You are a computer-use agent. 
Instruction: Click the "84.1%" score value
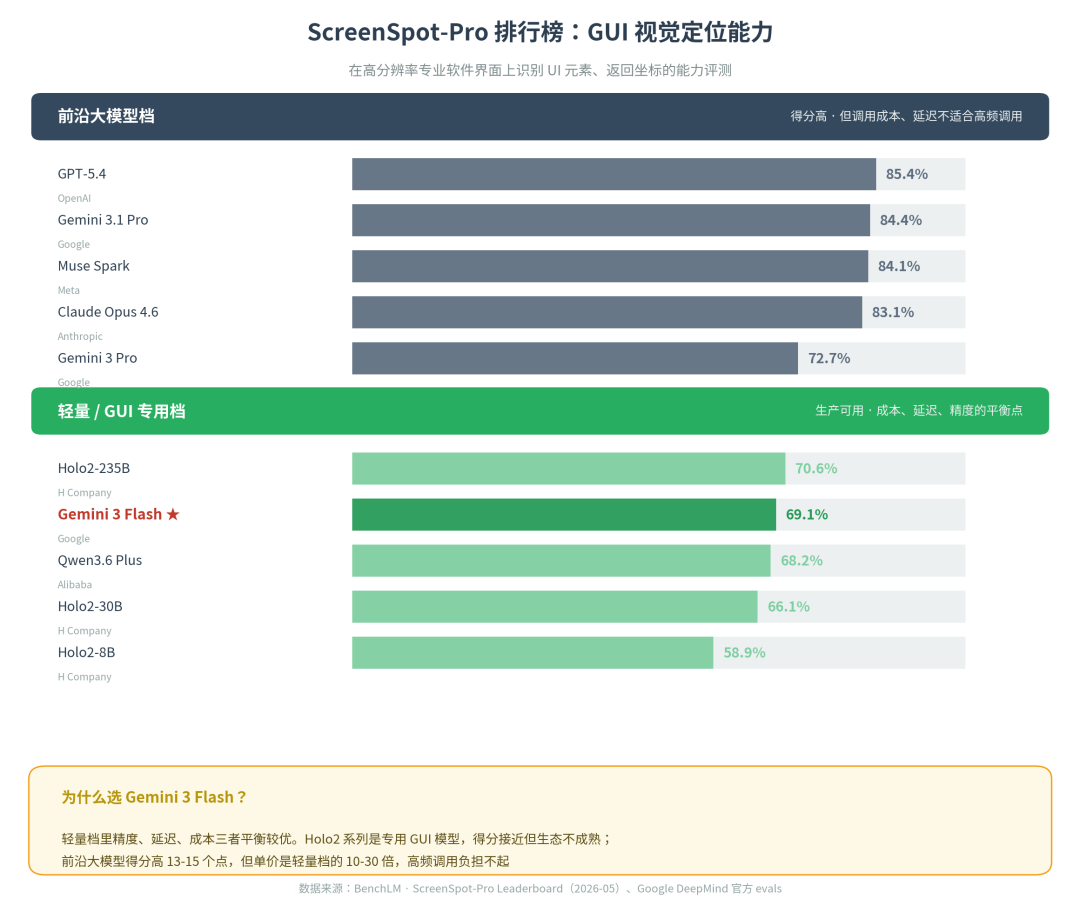(899, 267)
